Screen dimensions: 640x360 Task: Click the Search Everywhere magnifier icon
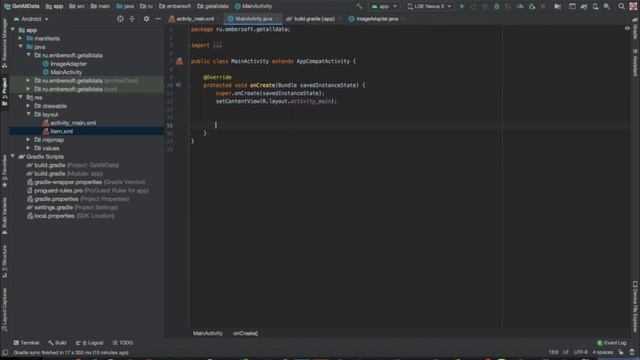621,6
